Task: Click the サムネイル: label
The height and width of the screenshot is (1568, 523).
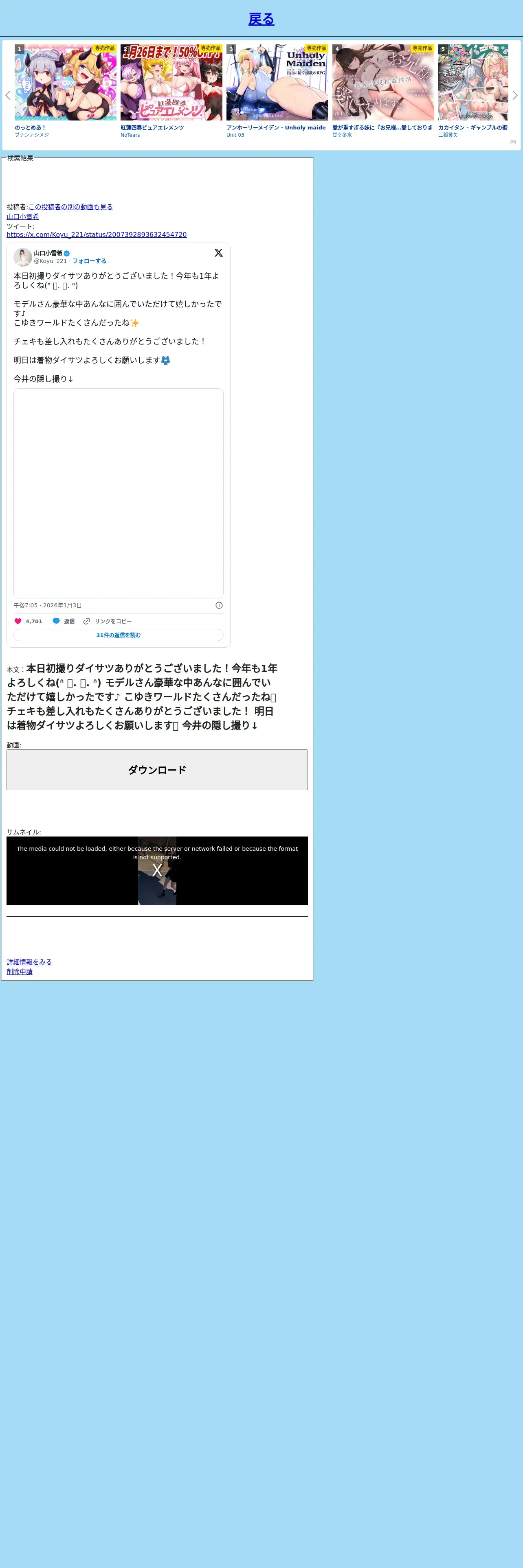Action: 24,832
